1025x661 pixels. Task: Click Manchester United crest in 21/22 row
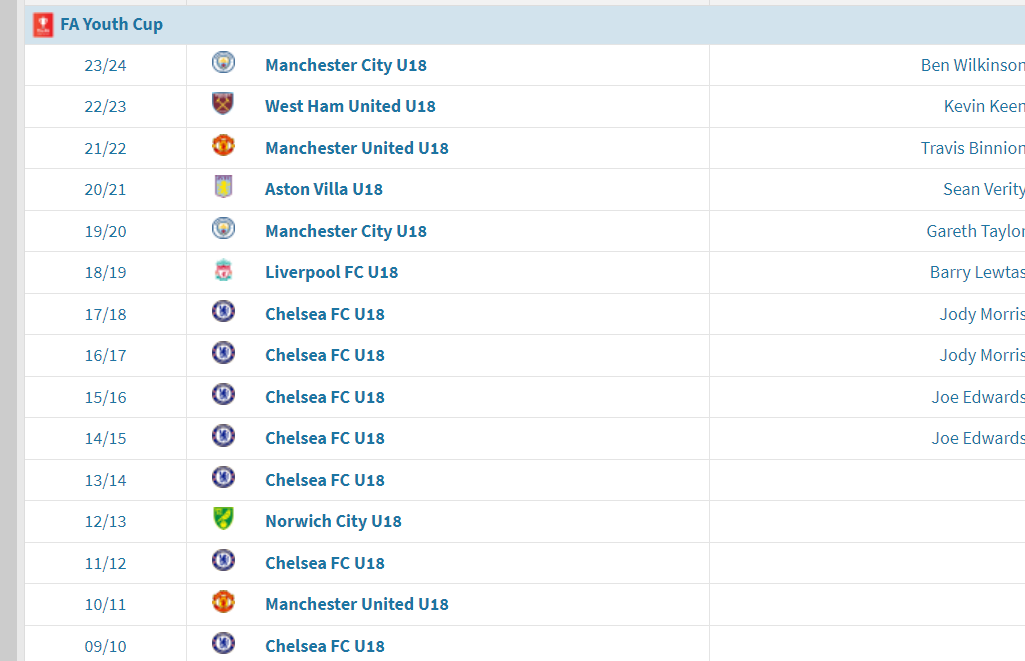(223, 146)
